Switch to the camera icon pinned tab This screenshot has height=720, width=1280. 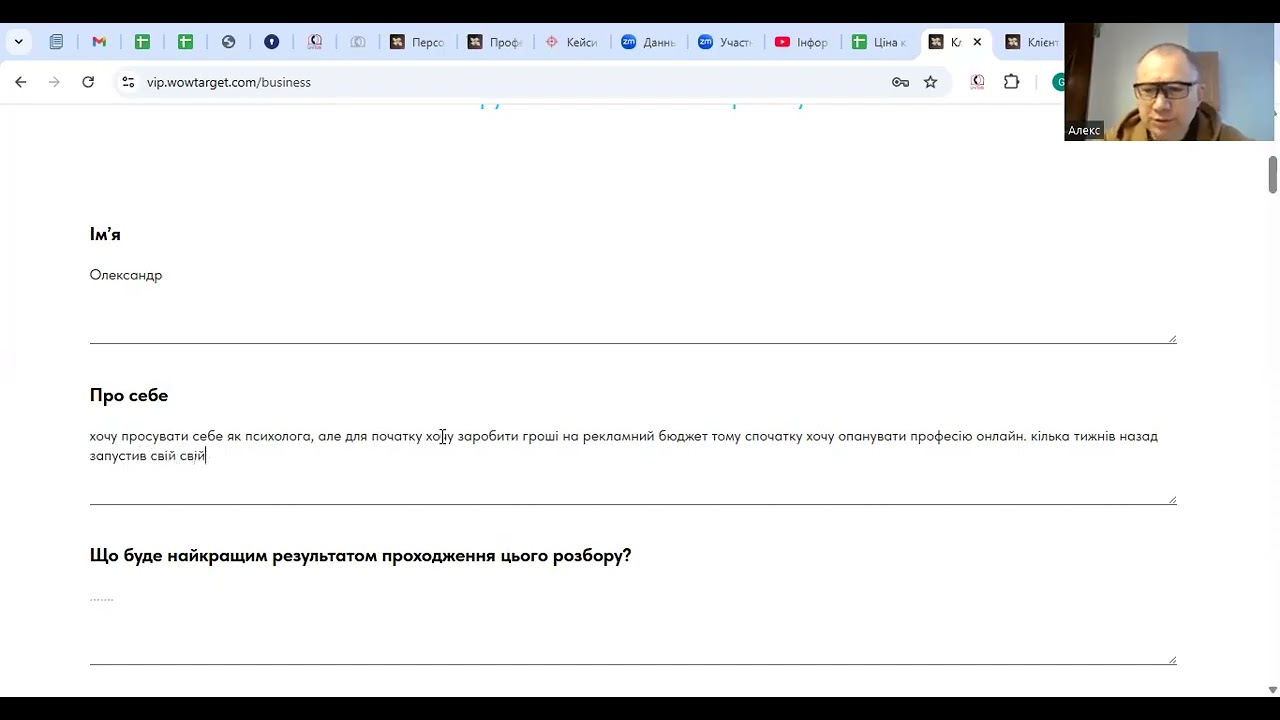pos(358,42)
